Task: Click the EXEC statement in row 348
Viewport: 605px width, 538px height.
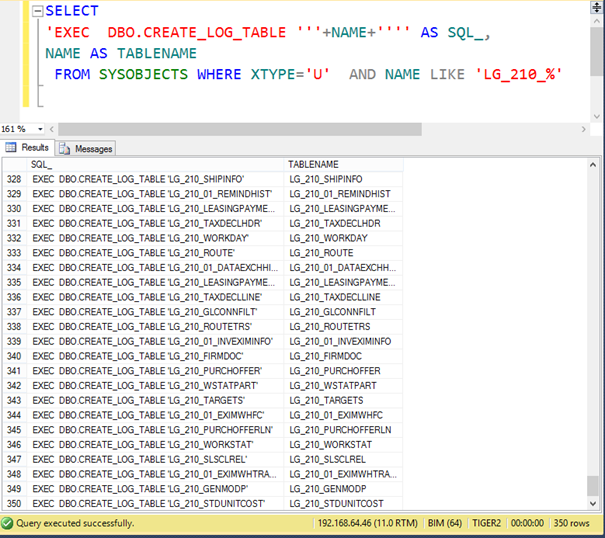Action: [155, 474]
